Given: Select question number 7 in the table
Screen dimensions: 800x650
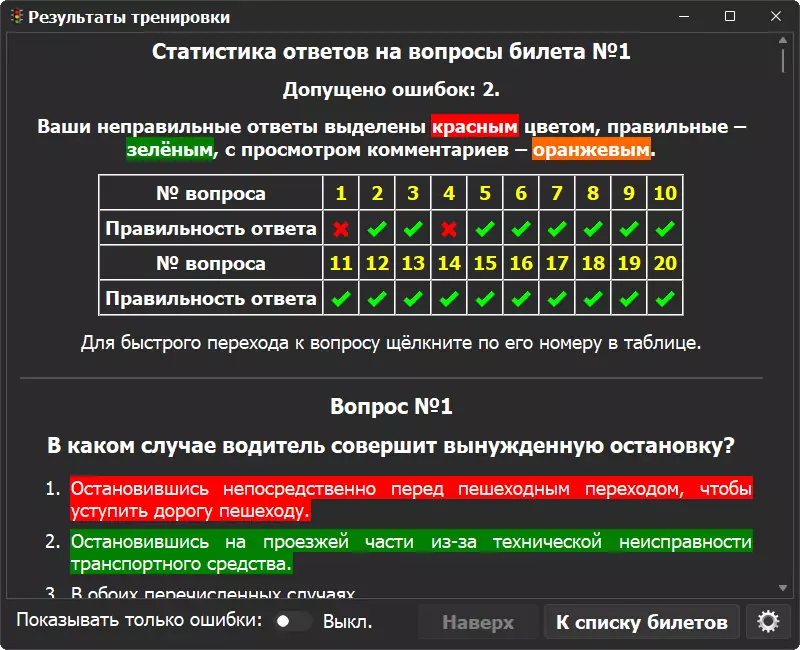Looking at the screenshot, I should click(x=557, y=193).
